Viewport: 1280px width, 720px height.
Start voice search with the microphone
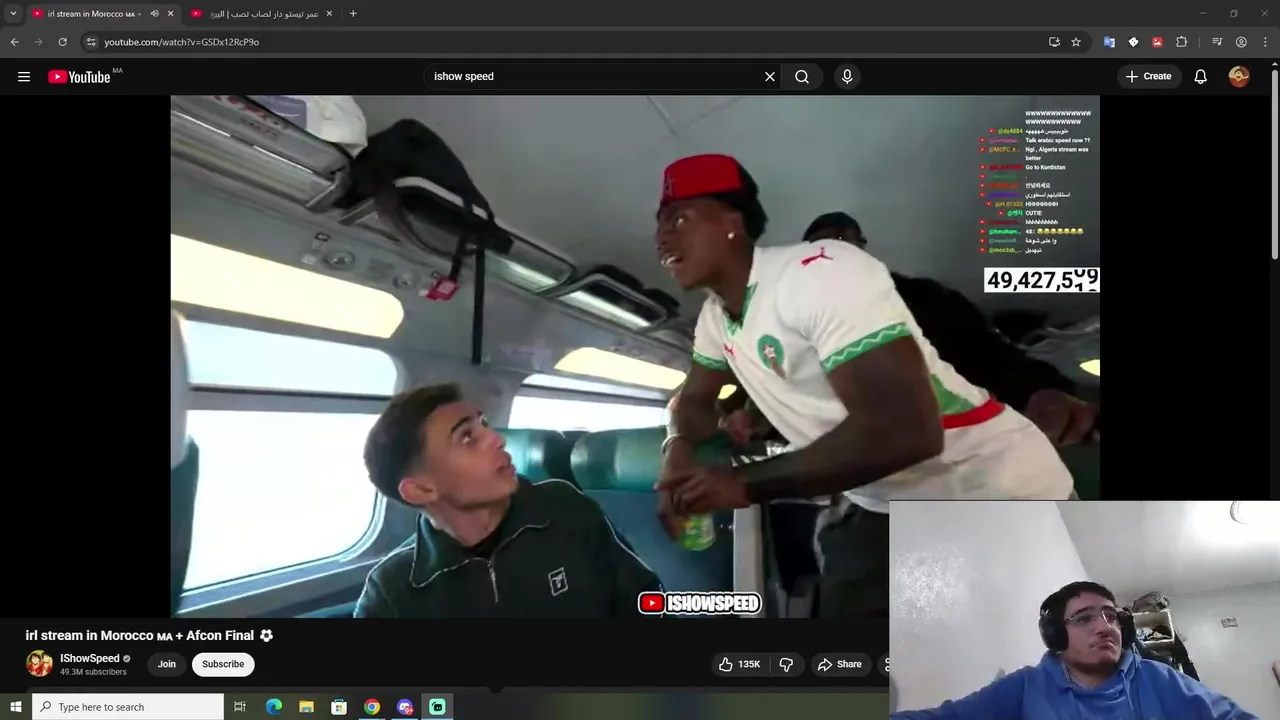click(847, 77)
